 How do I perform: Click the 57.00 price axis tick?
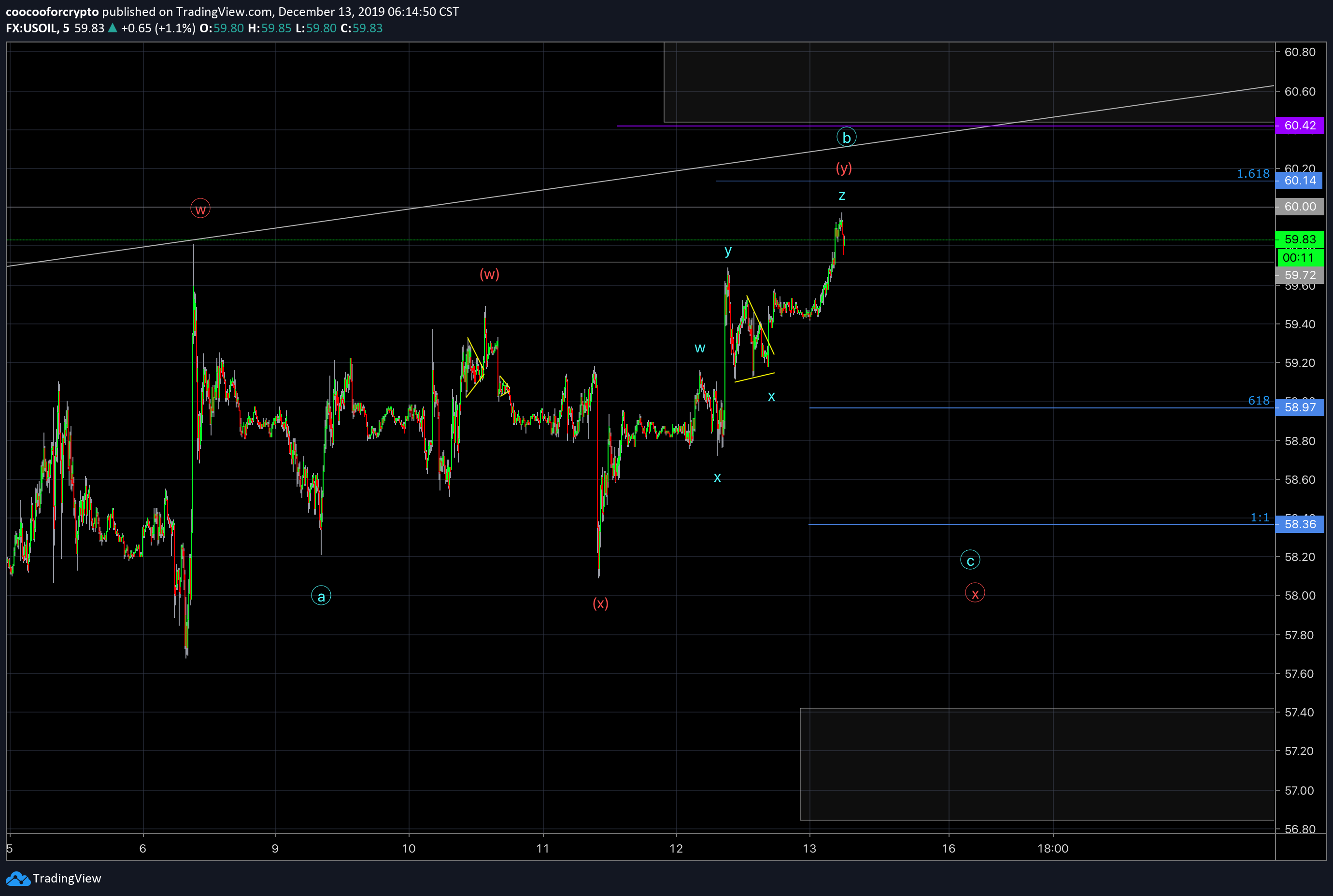pos(1300,790)
